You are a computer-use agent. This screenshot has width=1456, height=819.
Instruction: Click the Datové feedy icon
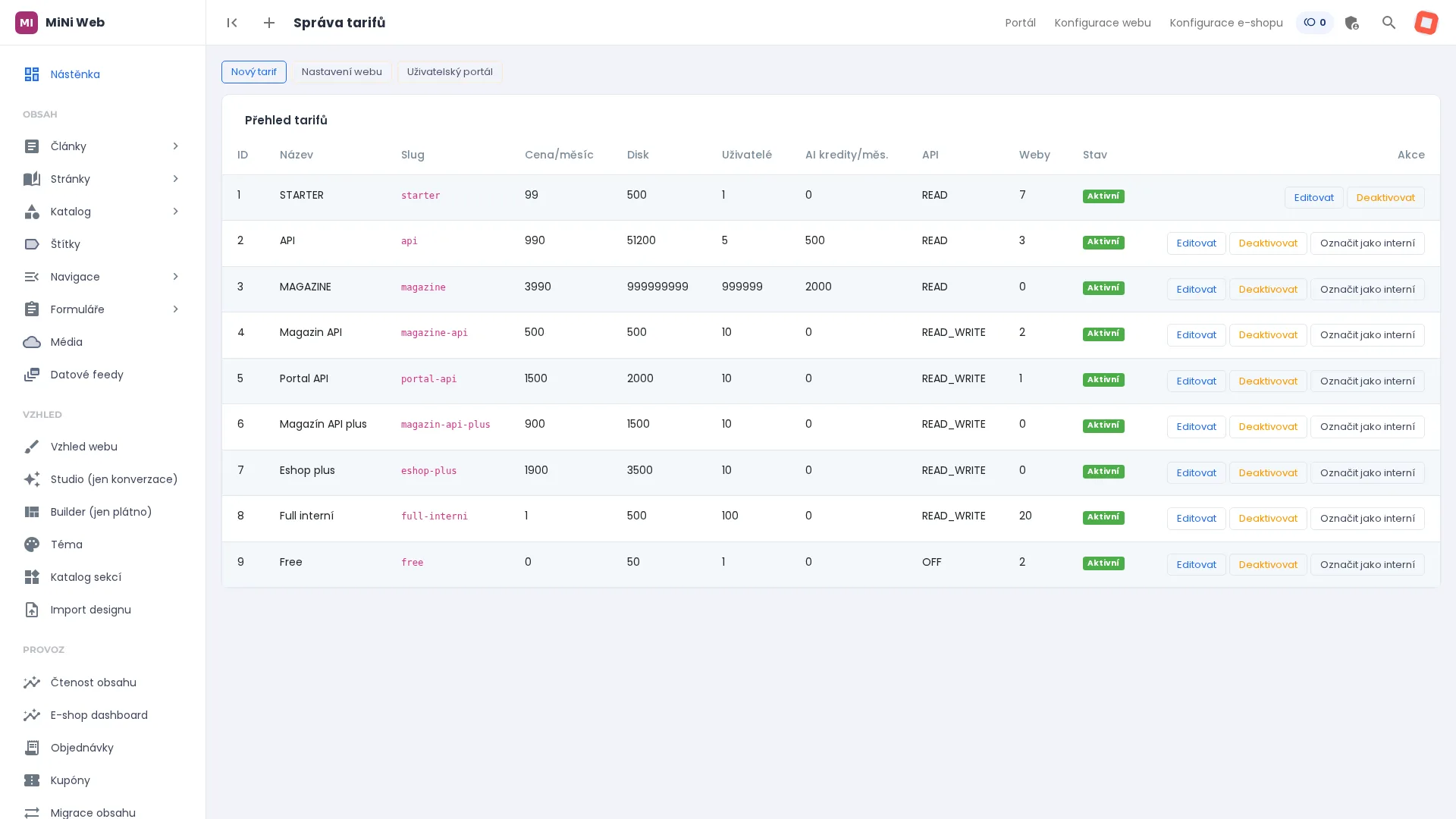click(31, 375)
